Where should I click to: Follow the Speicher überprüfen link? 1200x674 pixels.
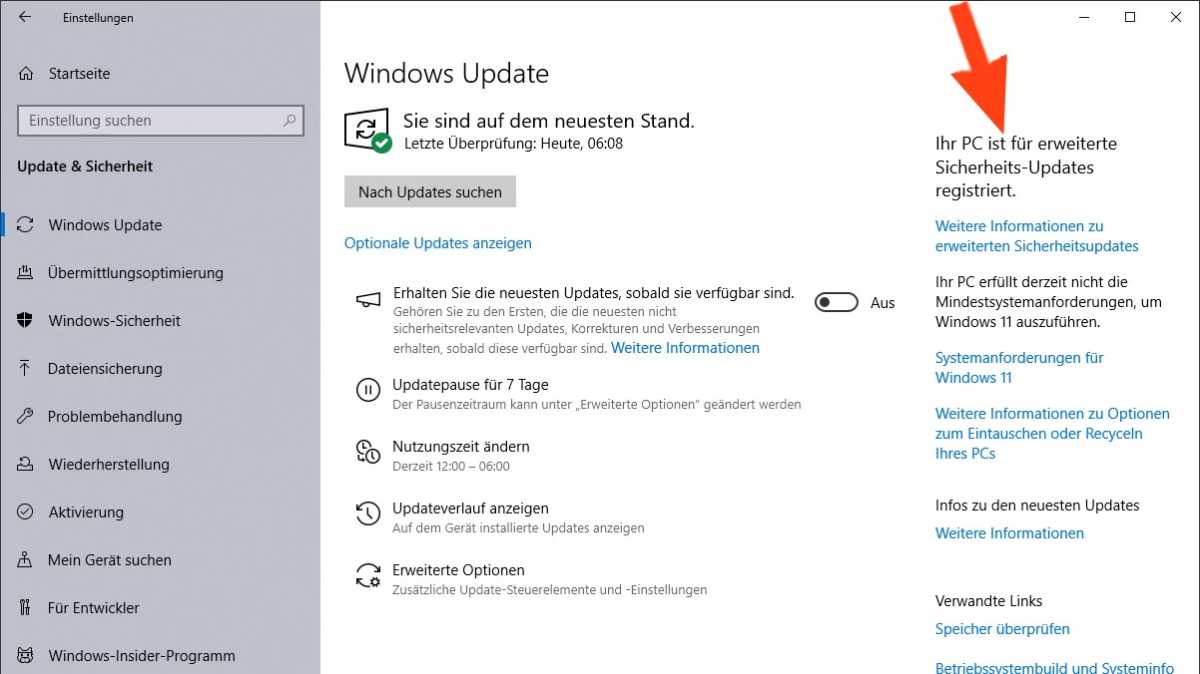point(1002,629)
